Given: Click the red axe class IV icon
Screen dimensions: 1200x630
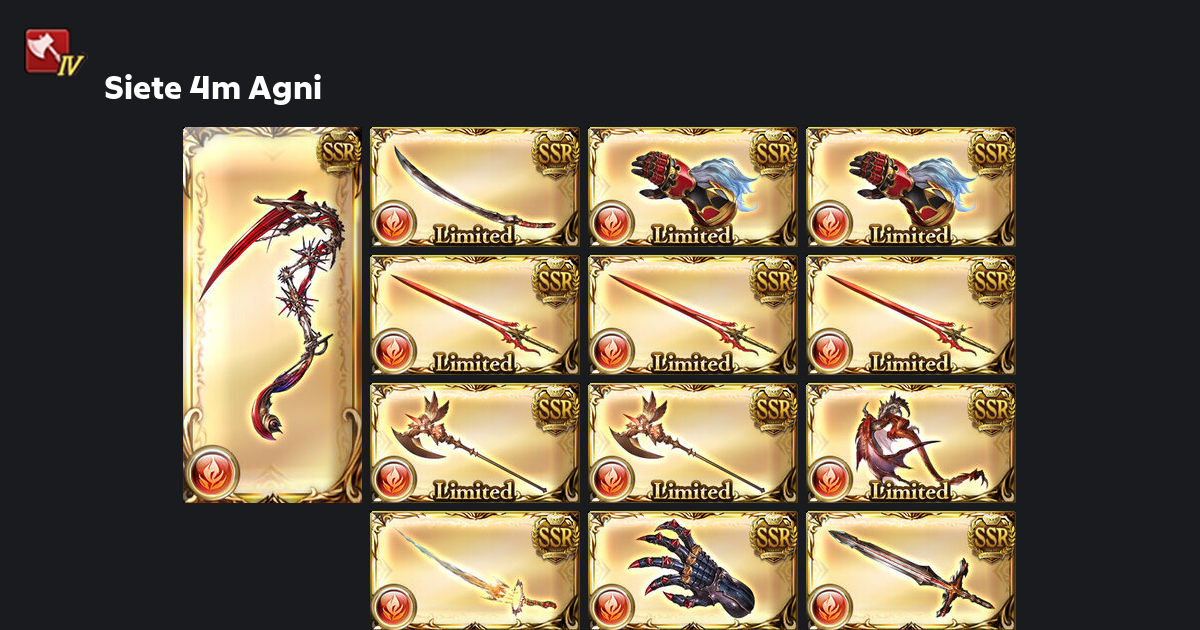Looking at the screenshot, I should coord(54,53).
